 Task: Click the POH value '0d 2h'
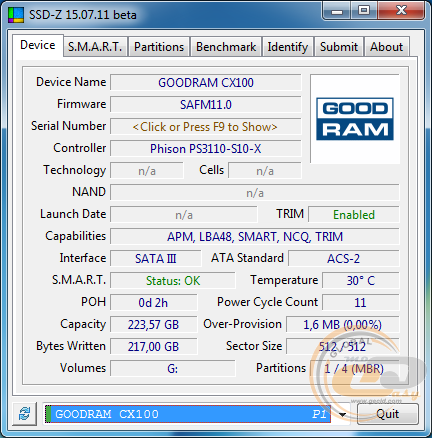coord(154,303)
